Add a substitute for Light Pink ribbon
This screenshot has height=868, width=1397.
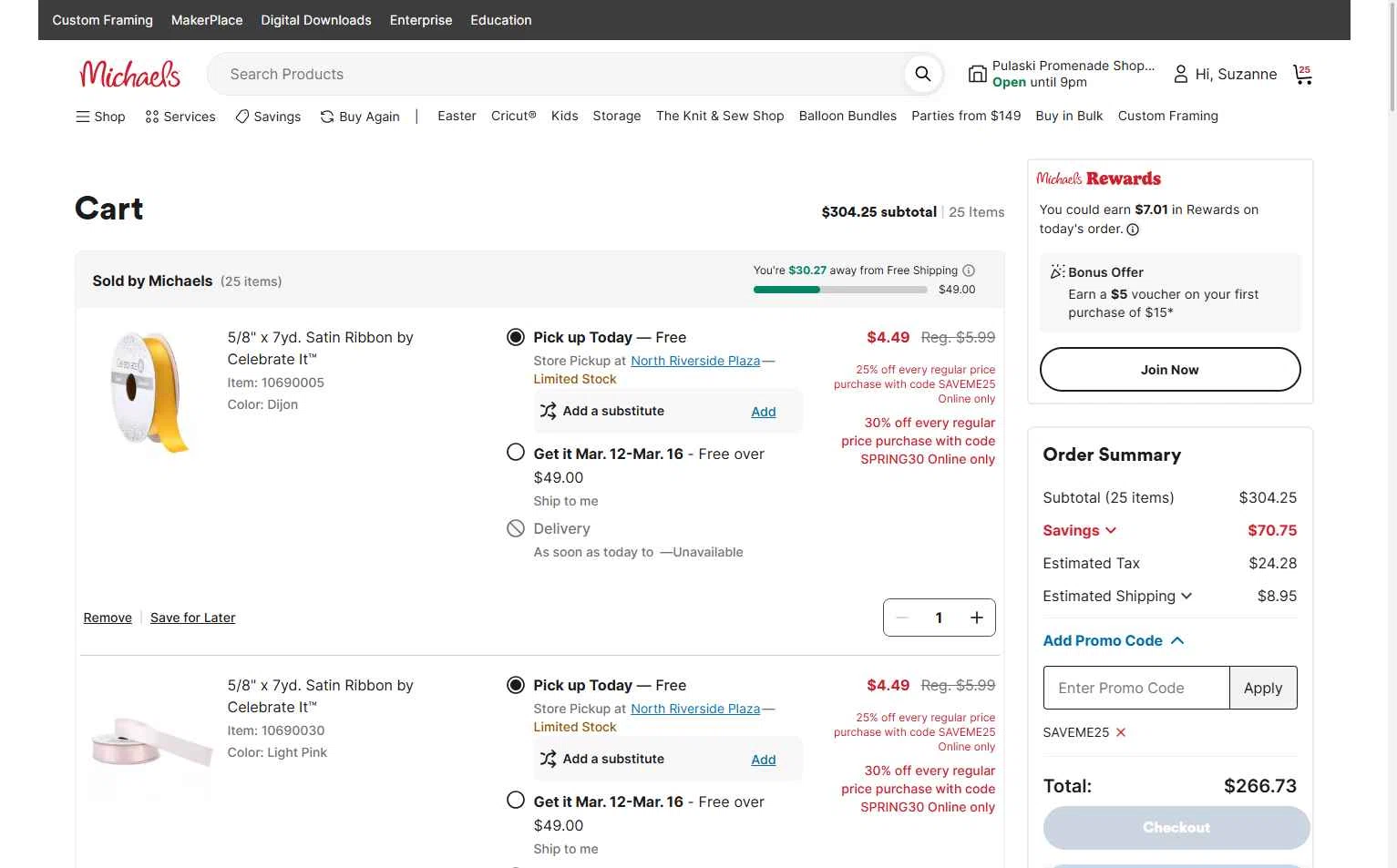pyautogui.click(x=764, y=760)
